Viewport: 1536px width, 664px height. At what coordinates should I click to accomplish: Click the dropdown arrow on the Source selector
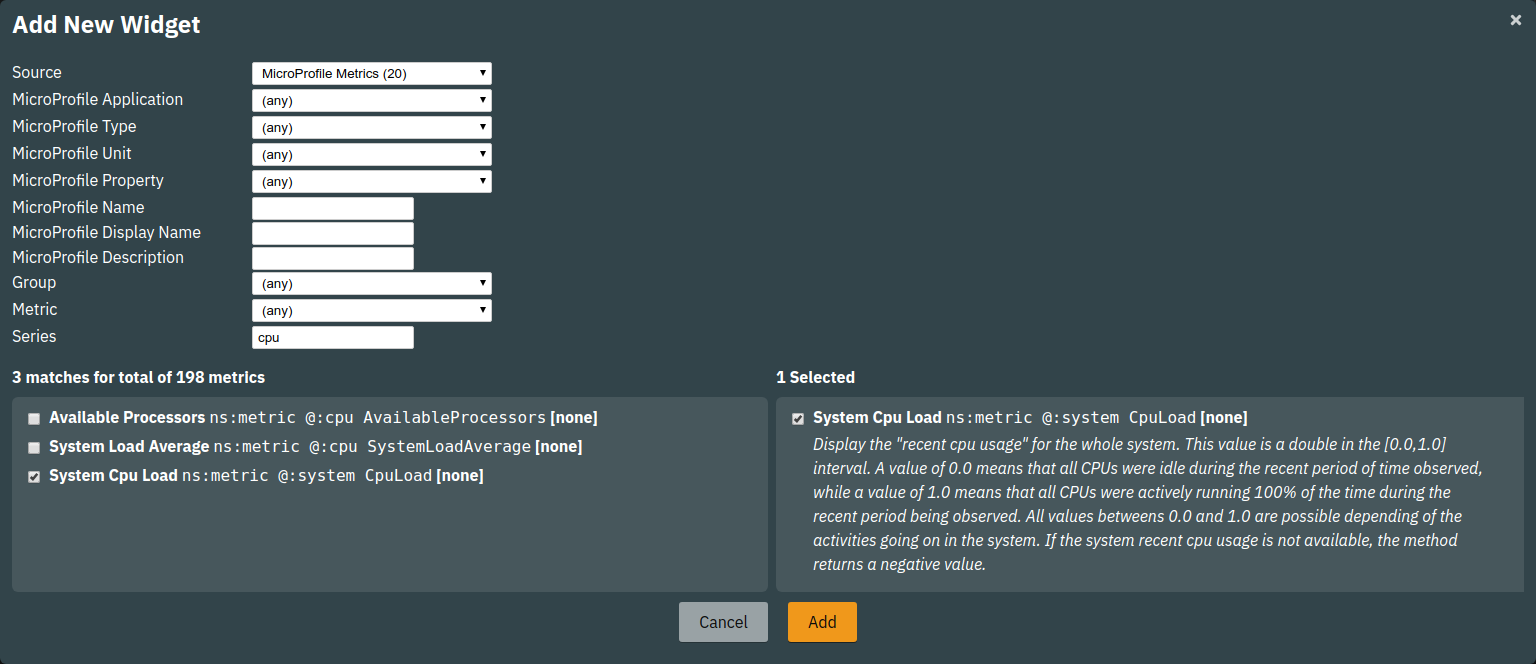tap(481, 73)
